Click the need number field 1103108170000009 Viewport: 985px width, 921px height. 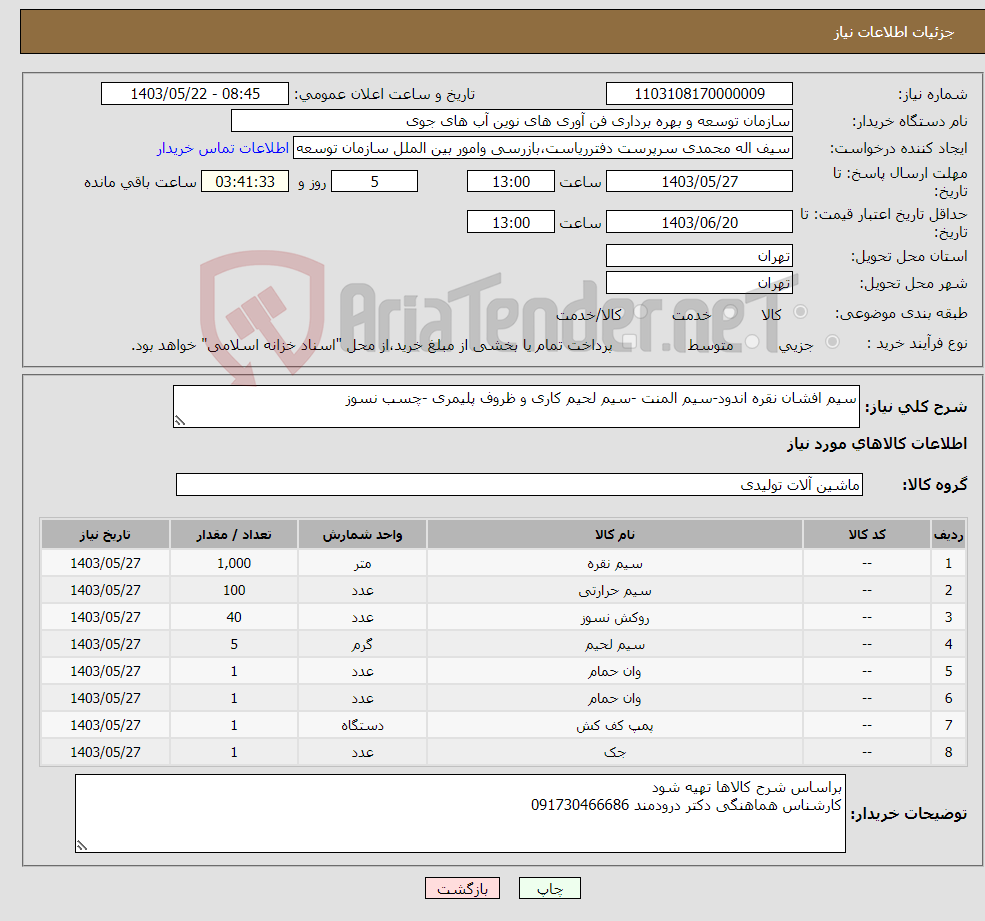(x=699, y=94)
